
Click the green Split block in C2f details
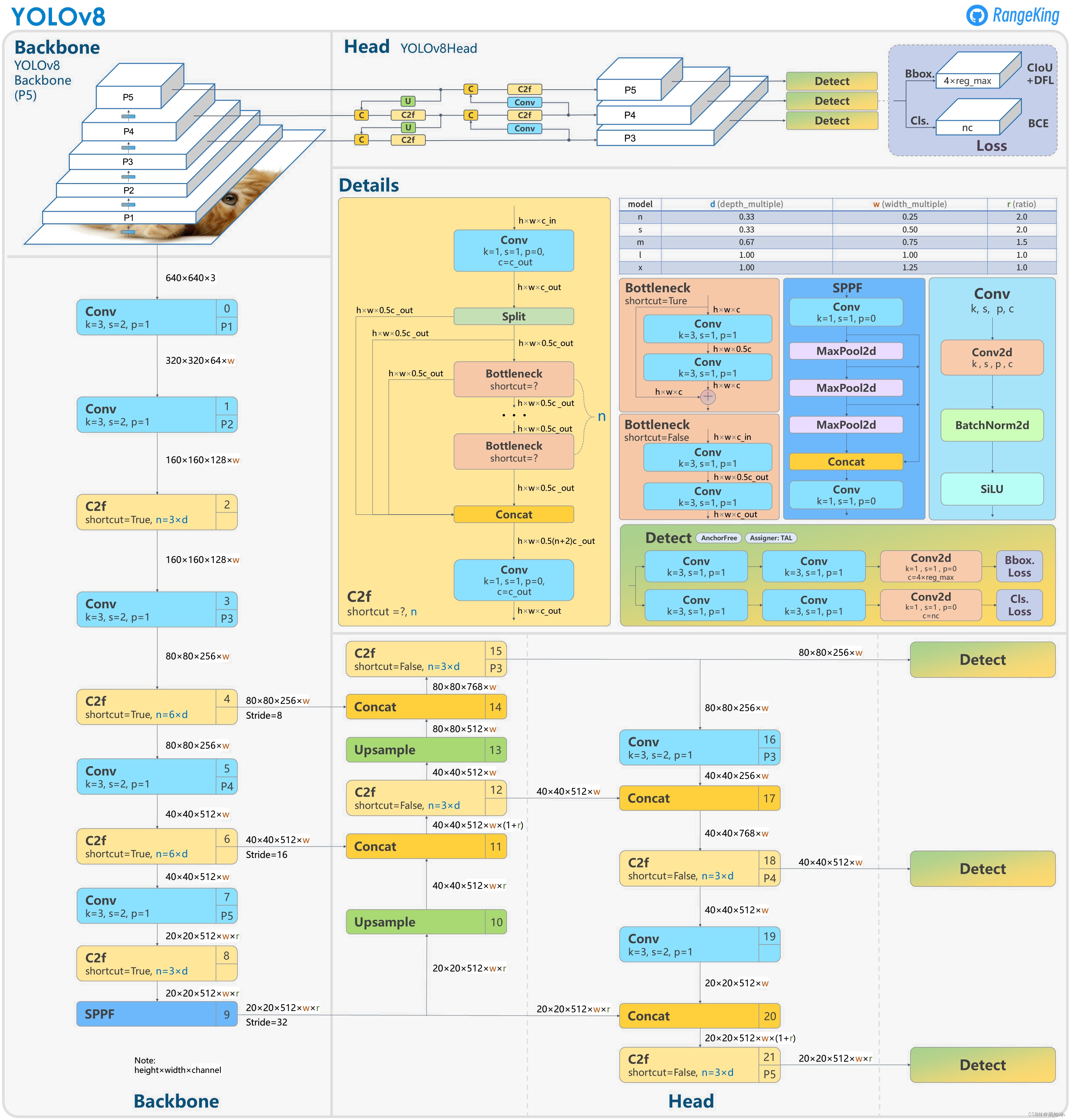tap(513, 316)
